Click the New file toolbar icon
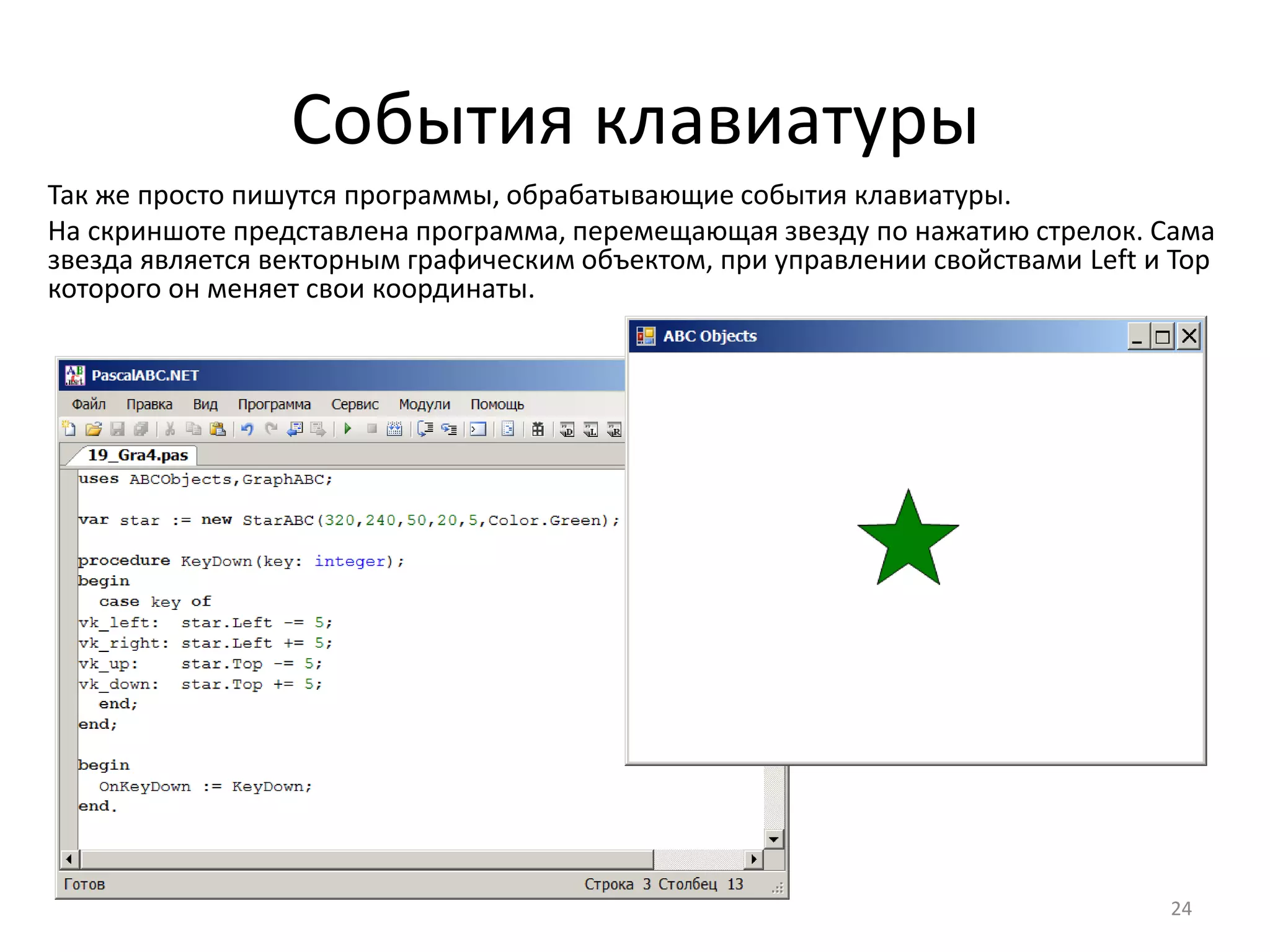1270x952 pixels. pyautogui.click(x=69, y=429)
